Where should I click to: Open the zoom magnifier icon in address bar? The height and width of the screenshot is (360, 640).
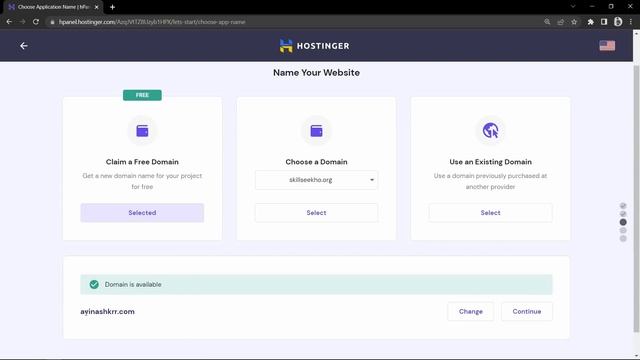(x=547, y=22)
